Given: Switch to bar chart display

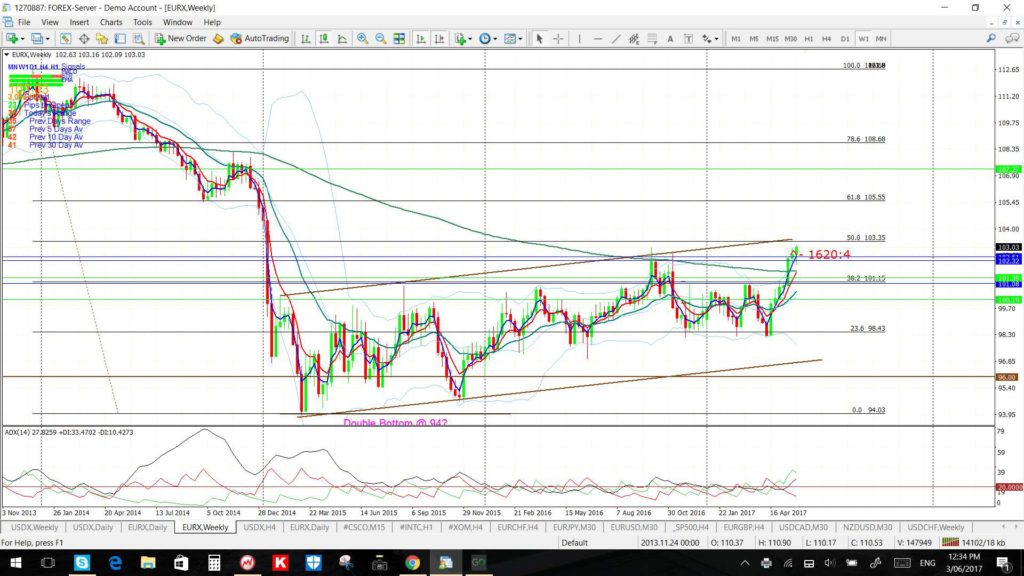Looking at the screenshot, I should [305, 39].
